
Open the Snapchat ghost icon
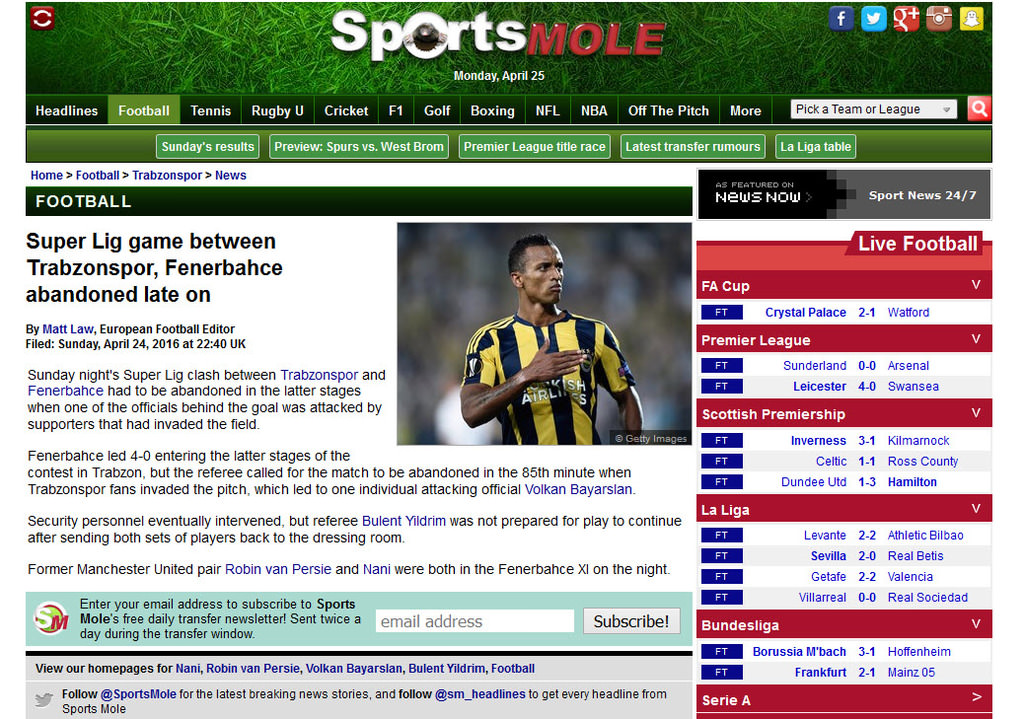[x=972, y=18]
